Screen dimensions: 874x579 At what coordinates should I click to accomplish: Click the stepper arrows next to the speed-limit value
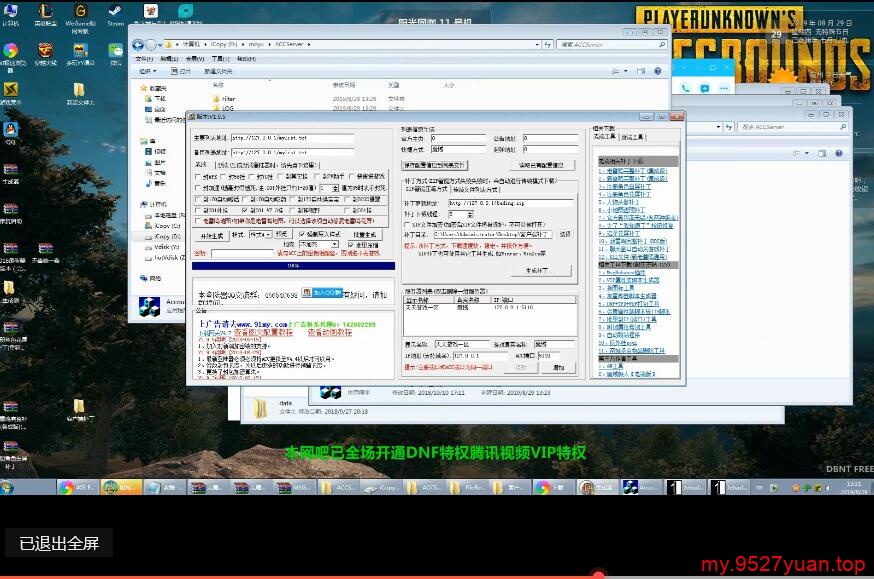[x=335, y=188]
